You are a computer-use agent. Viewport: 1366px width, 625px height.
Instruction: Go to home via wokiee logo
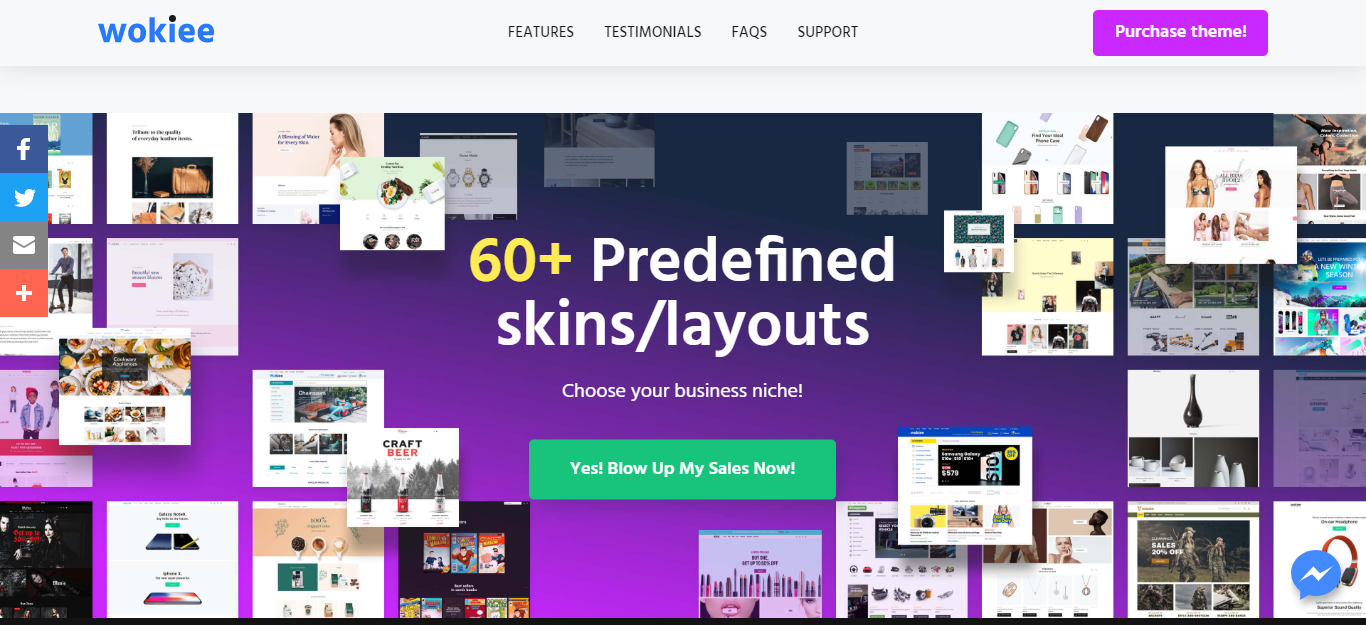pyautogui.click(x=156, y=31)
